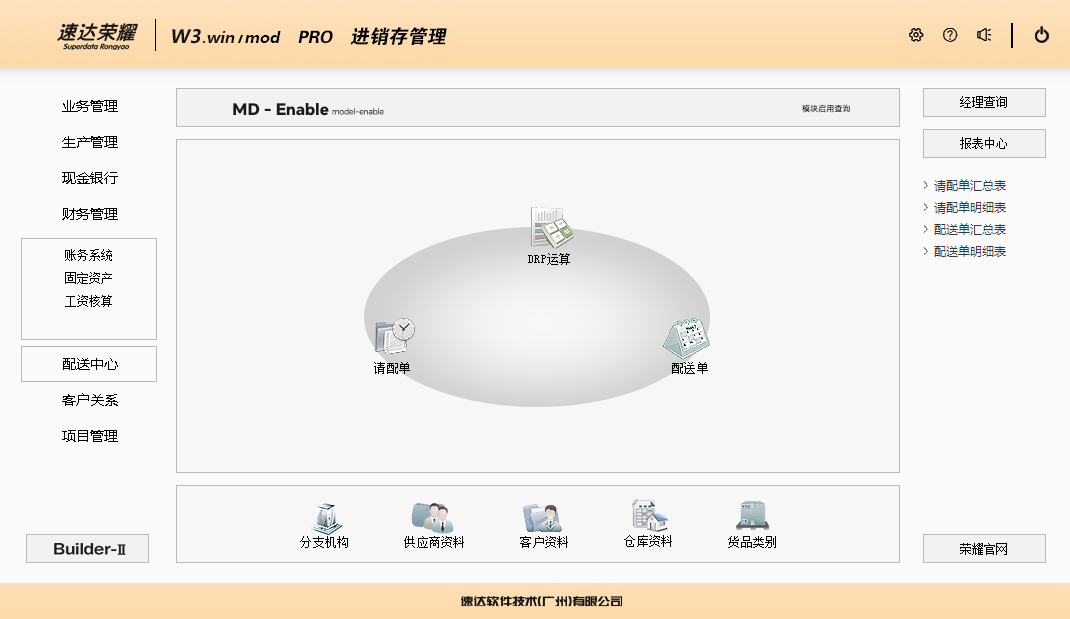Open 供应商资料 supplier icon

click(433, 518)
